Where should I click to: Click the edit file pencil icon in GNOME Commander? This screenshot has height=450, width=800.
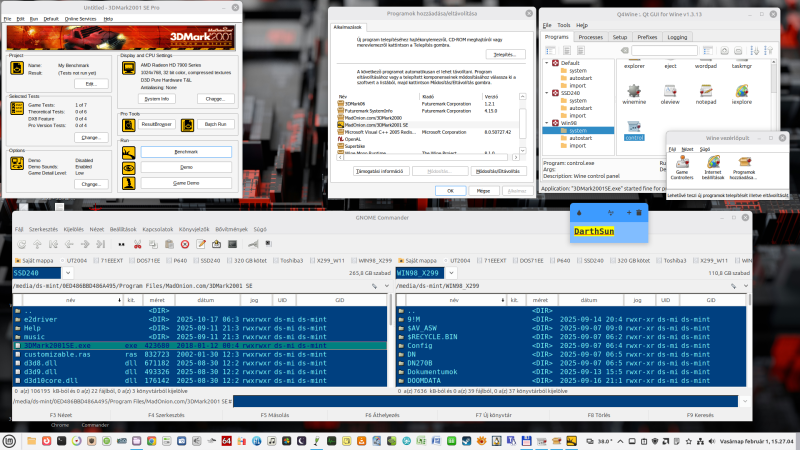coord(201,244)
